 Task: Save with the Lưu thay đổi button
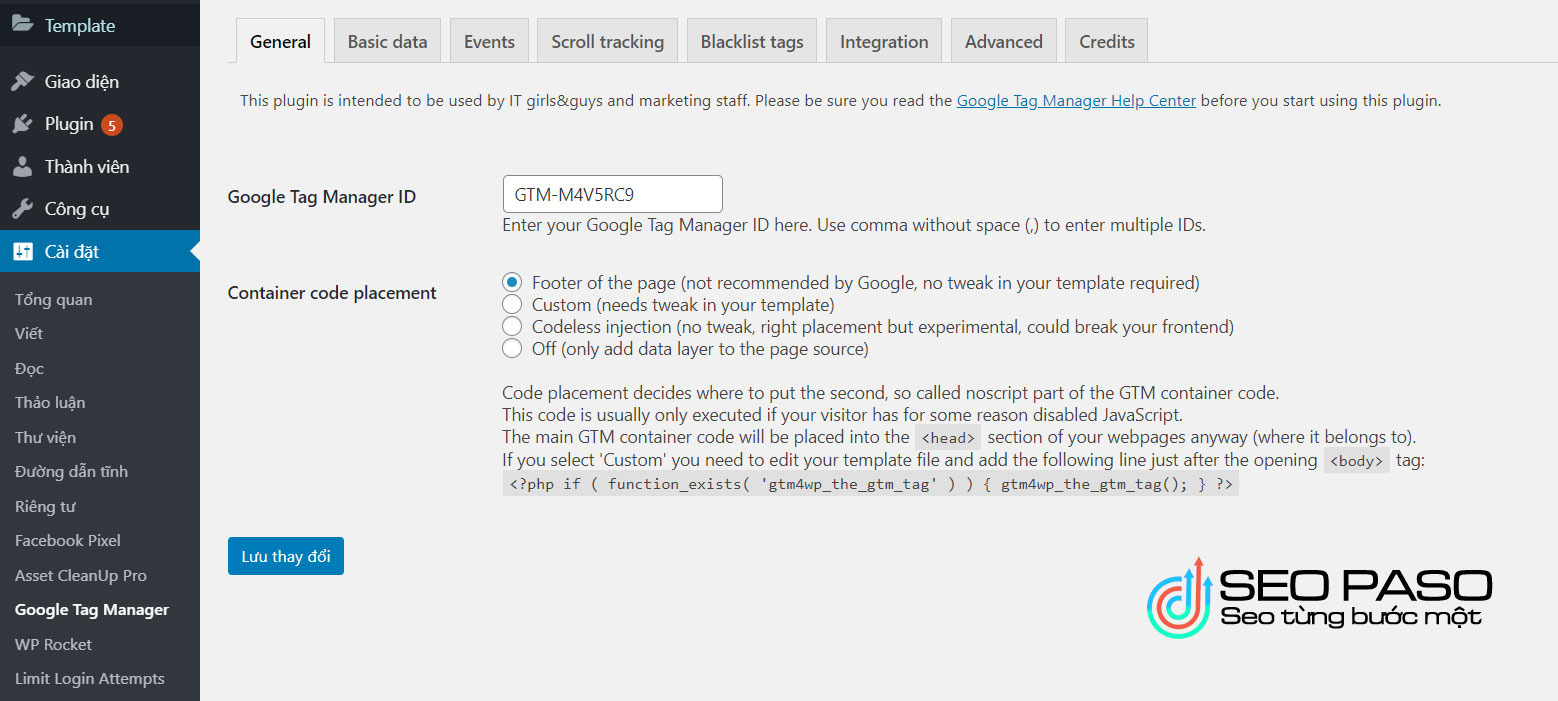pyautogui.click(x=286, y=556)
